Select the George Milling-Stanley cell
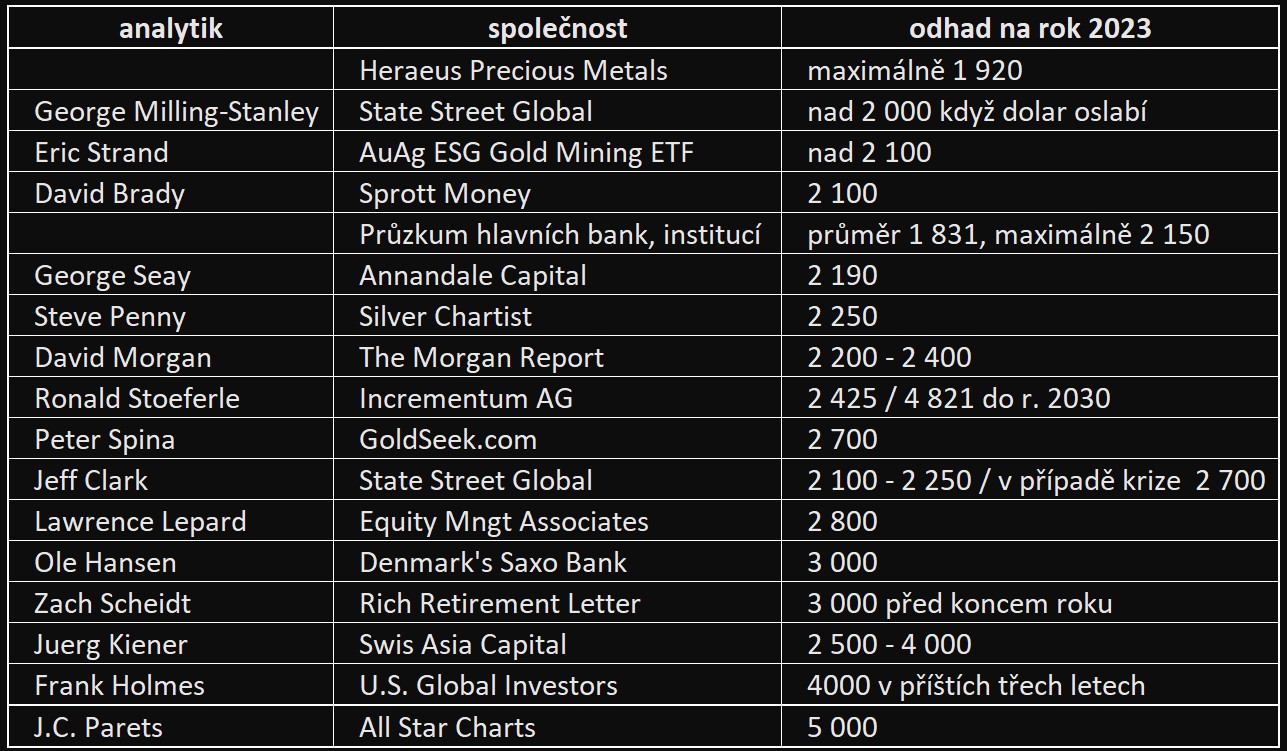Screen dimensions: 1287x751 point(170,111)
